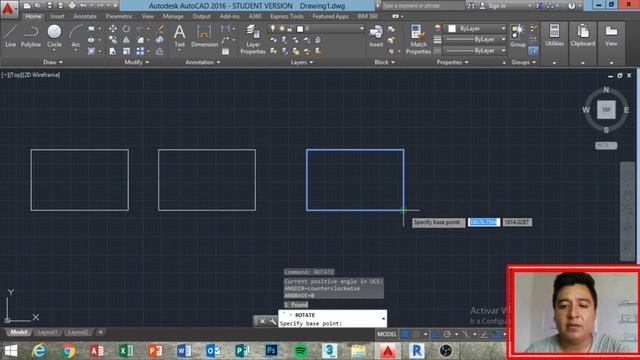Expand the Block panel
This screenshot has height=360, width=640.
click(x=384, y=62)
